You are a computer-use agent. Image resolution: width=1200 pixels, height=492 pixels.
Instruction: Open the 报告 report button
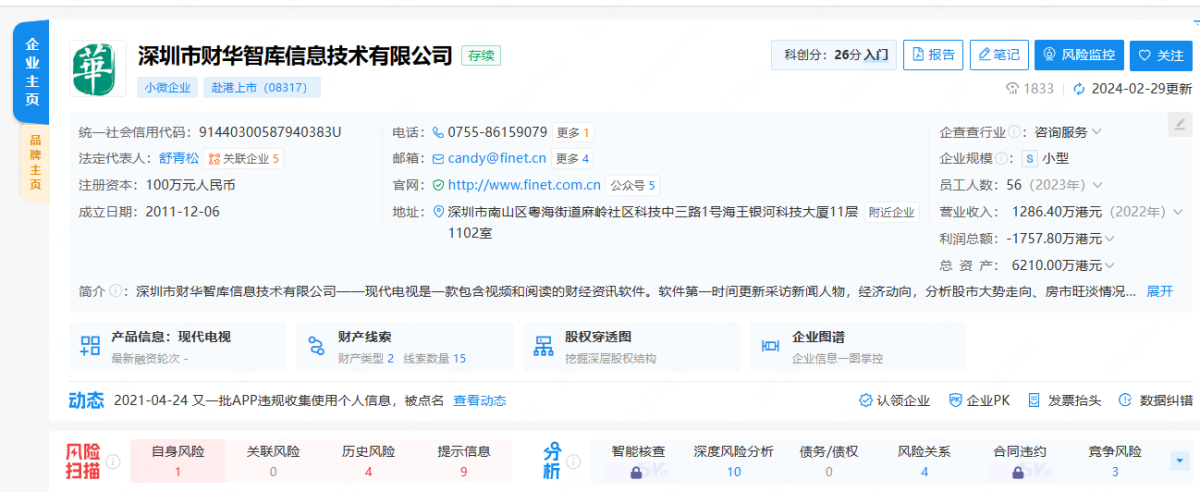click(933, 55)
